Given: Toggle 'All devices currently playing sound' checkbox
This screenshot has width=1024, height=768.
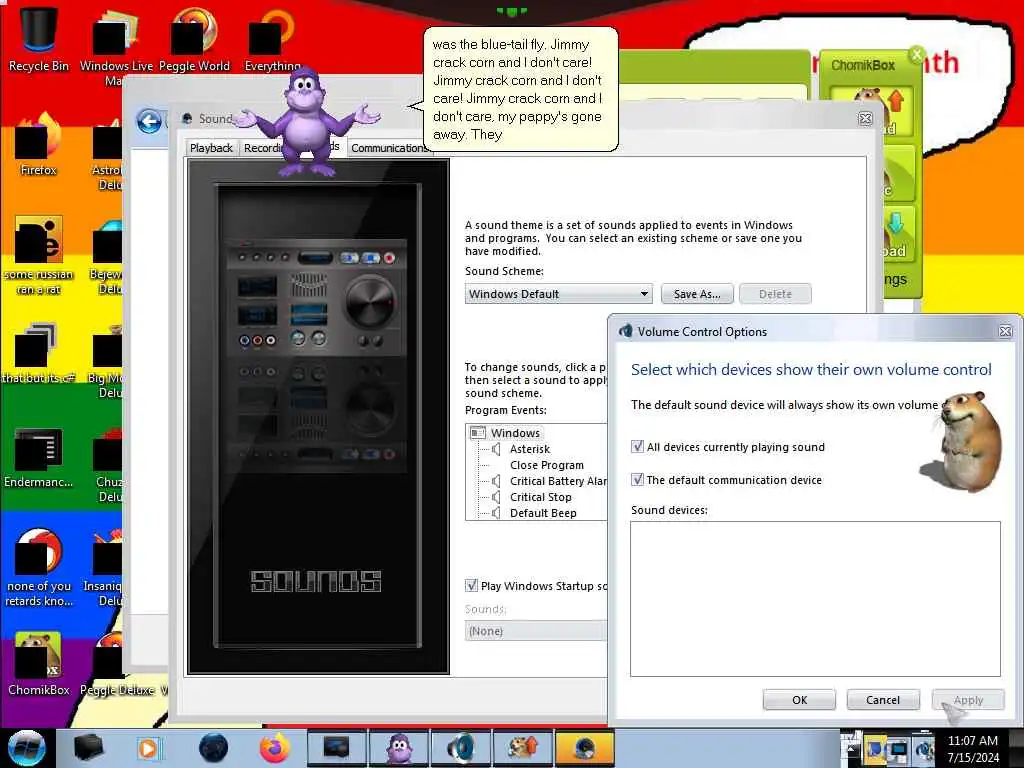Looking at the screenshot, I should pos(637,447).
